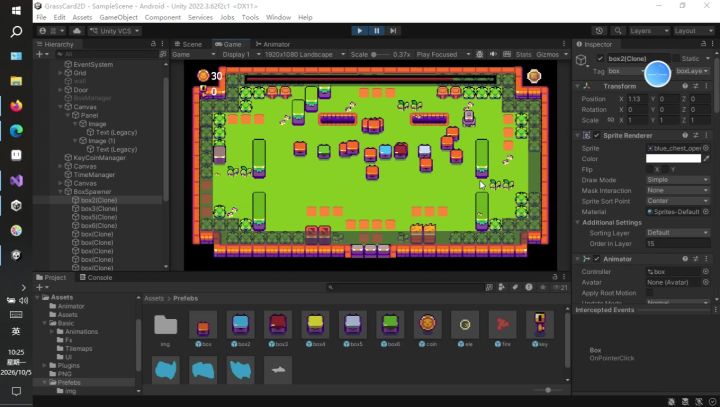Start Play mode with the play button
The height and width of the screenshot is (407, 720).
(x=360, y=31)
